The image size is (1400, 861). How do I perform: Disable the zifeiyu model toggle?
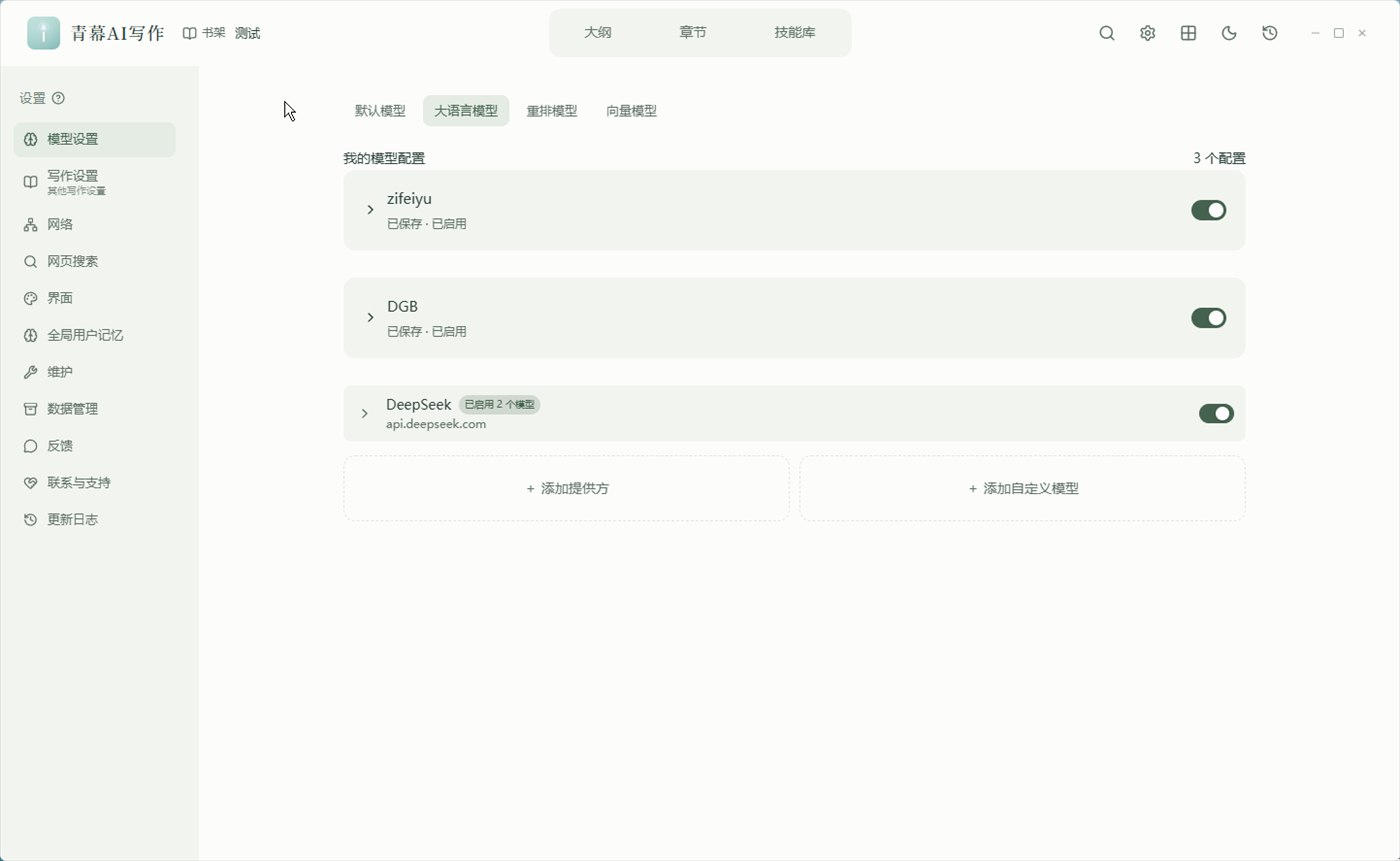tap(1208, 210)
